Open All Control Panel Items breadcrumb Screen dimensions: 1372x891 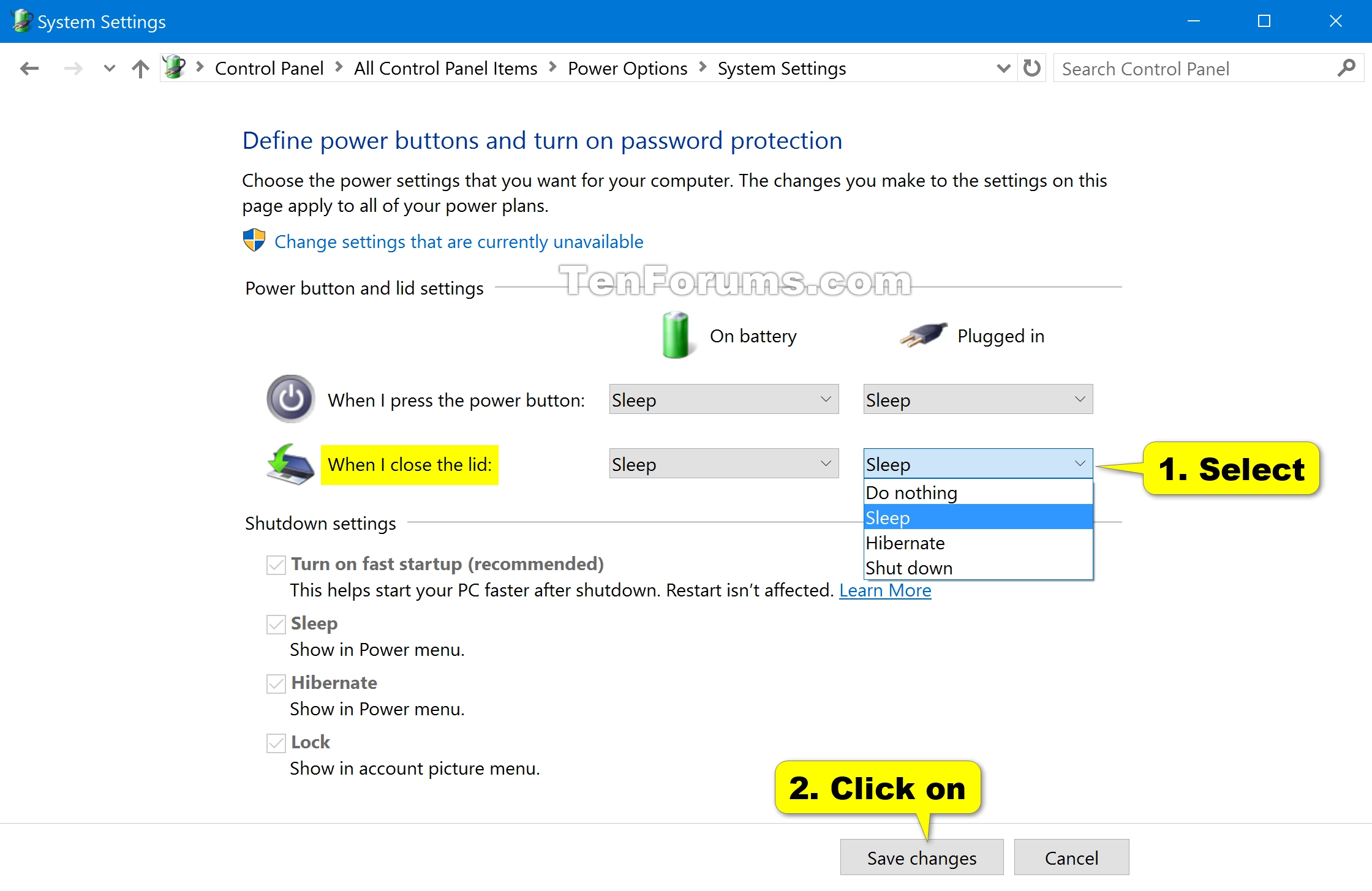pos(445,68)
